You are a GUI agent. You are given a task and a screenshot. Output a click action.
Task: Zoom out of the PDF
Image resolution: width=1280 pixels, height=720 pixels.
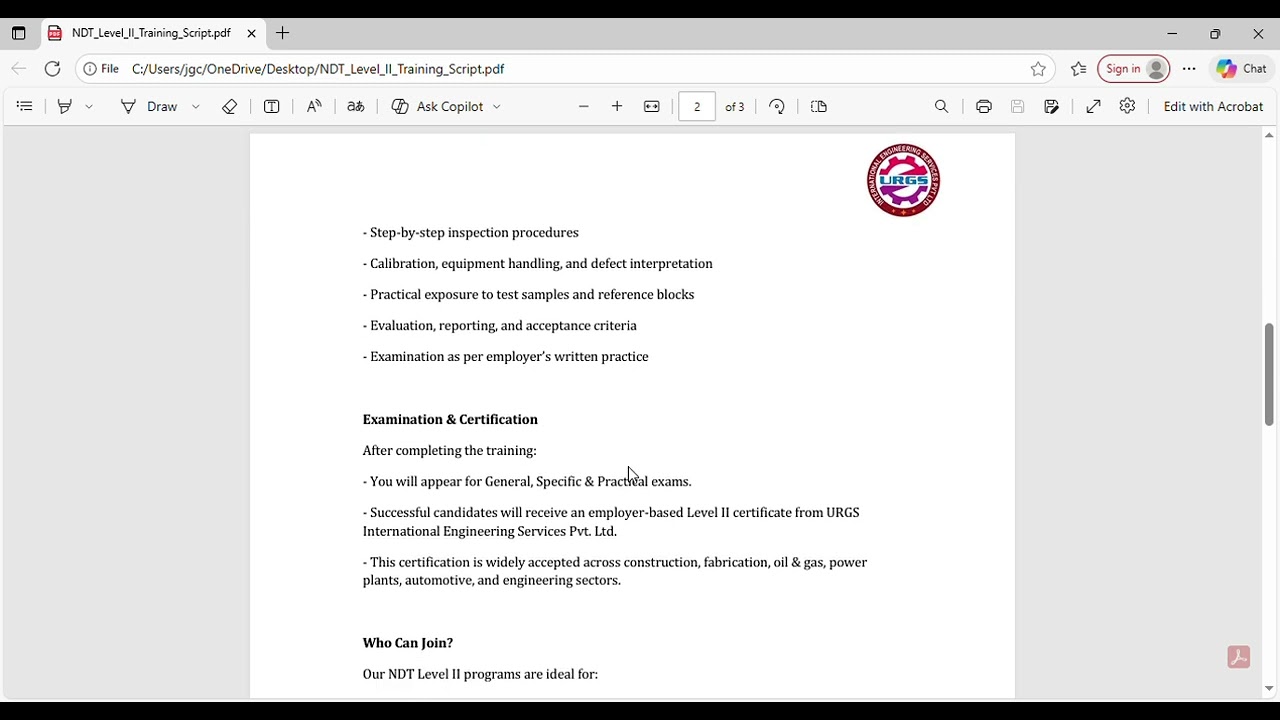584,106
